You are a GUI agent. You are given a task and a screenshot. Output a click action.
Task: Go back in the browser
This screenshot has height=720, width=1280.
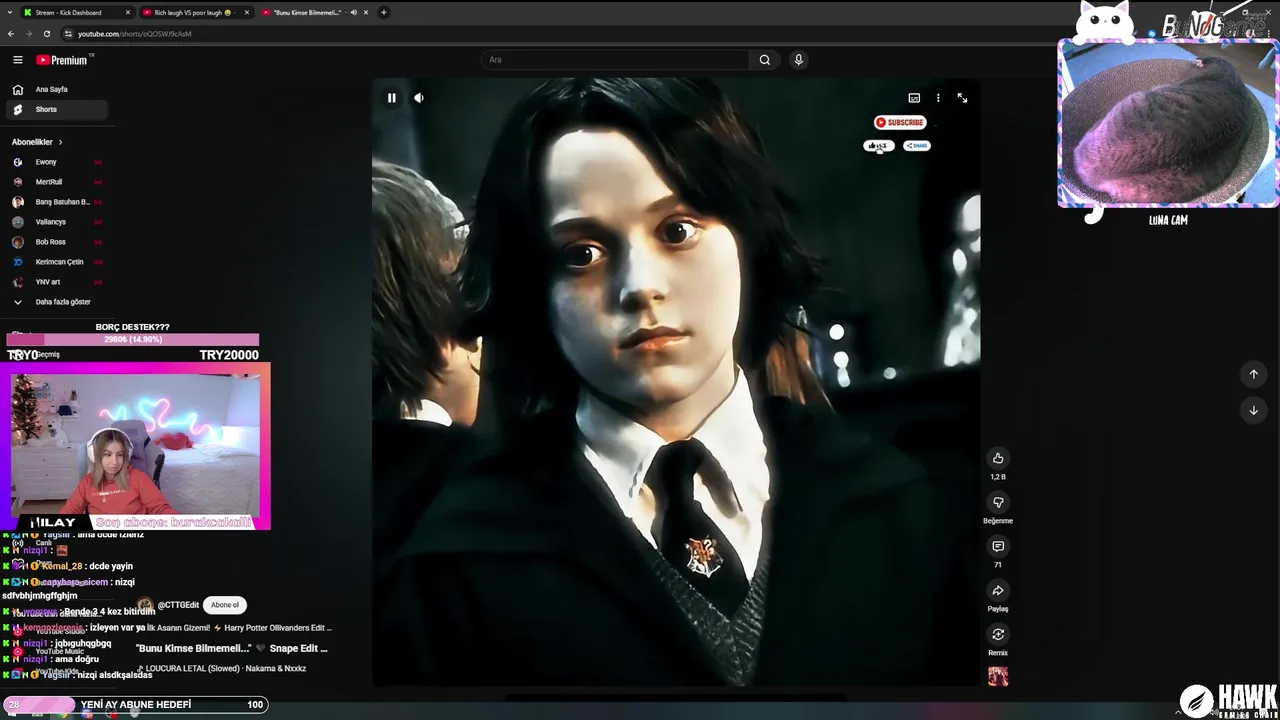pyautogui.click(x=11, y=34)
